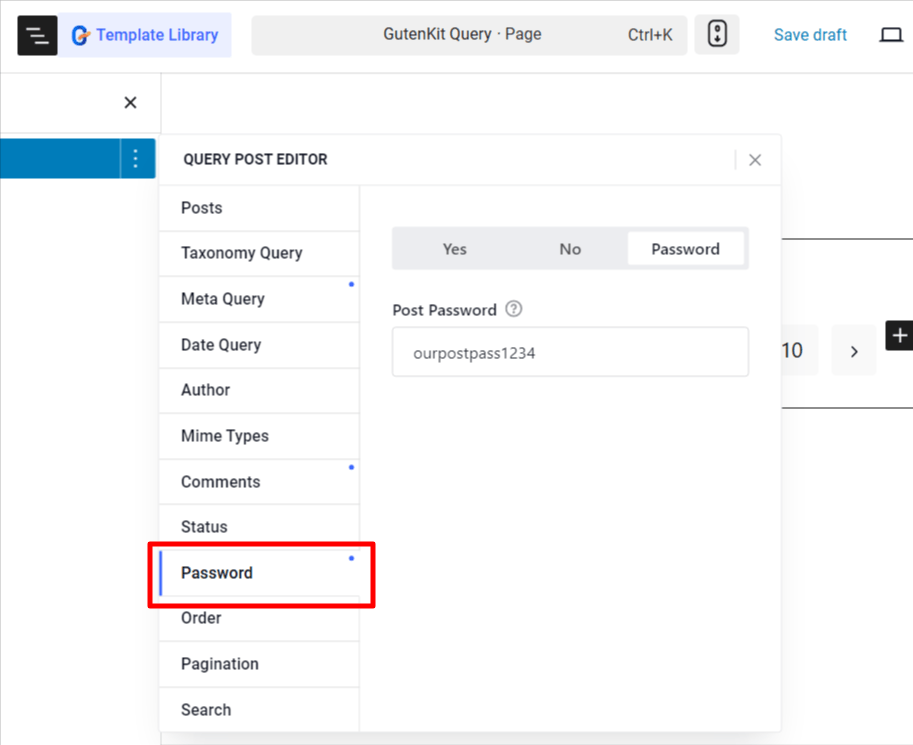Switch to desktop device preview icon
This screenshot has height=745, width=913.
pos(890,35)
